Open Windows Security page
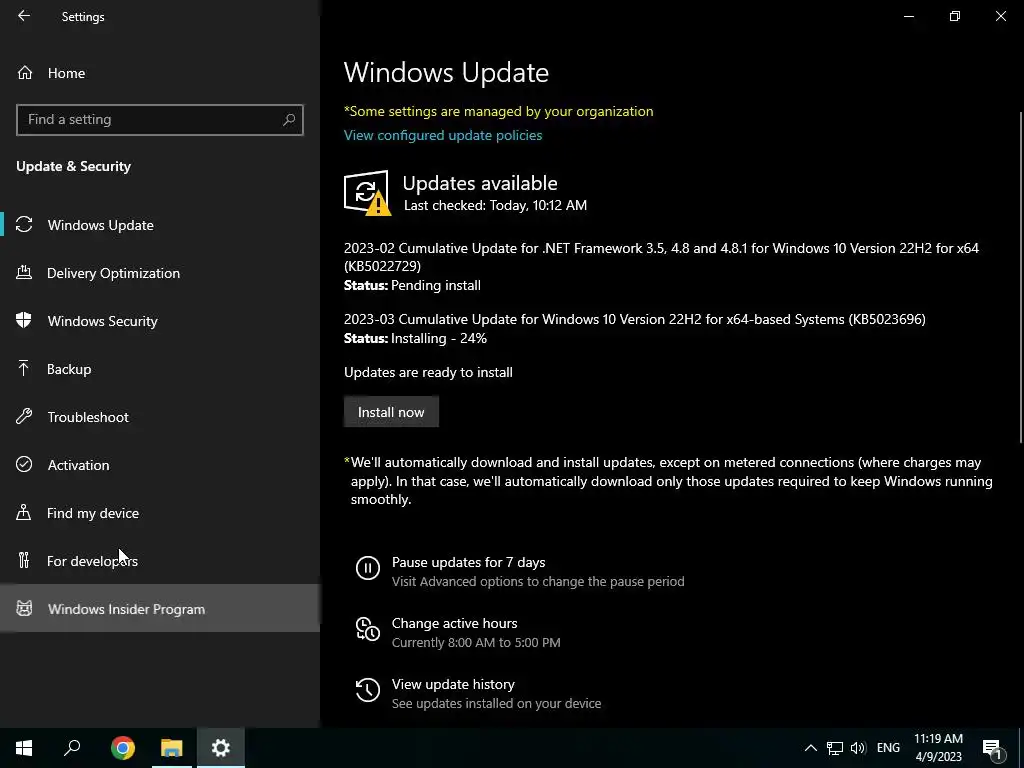1024x768 pixels. pos(160,321)
